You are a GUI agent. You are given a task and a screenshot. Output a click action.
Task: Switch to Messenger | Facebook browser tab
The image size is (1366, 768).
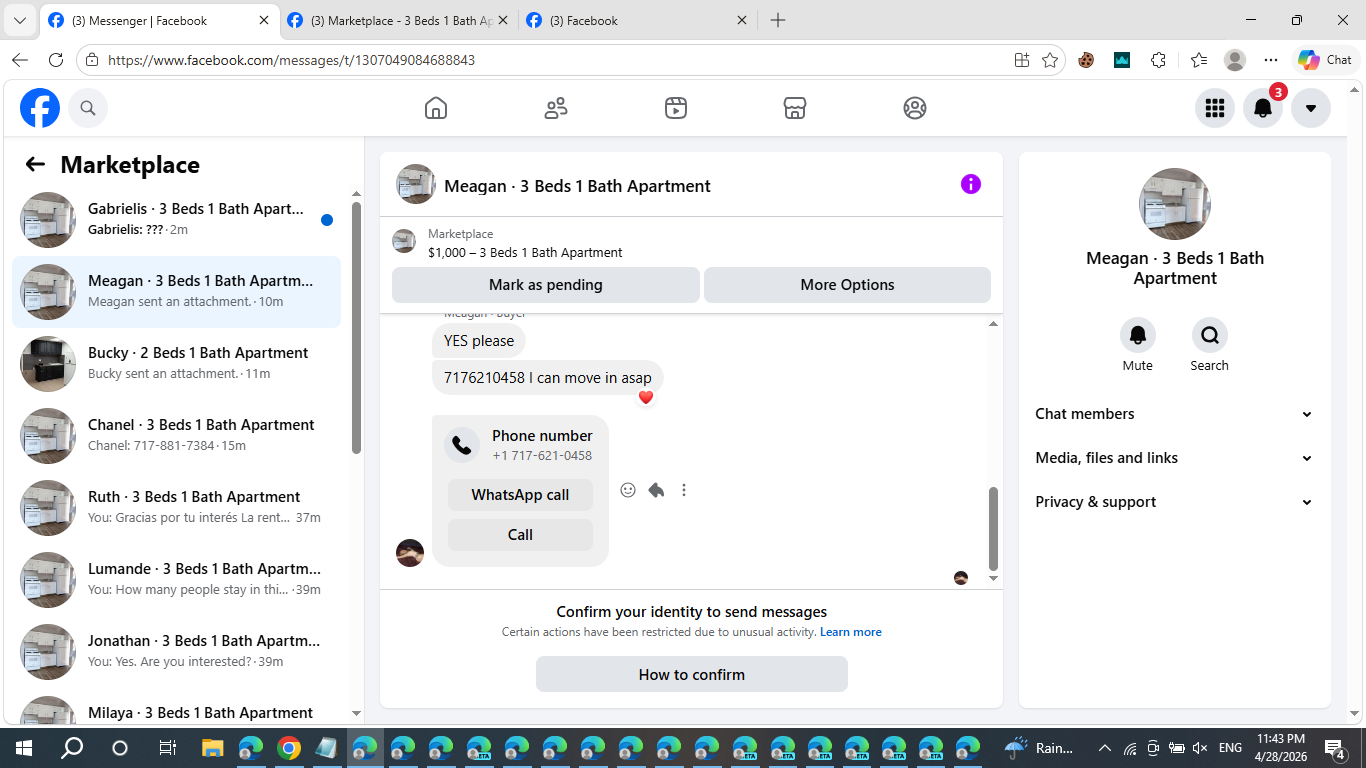click(x=158, y=20)
